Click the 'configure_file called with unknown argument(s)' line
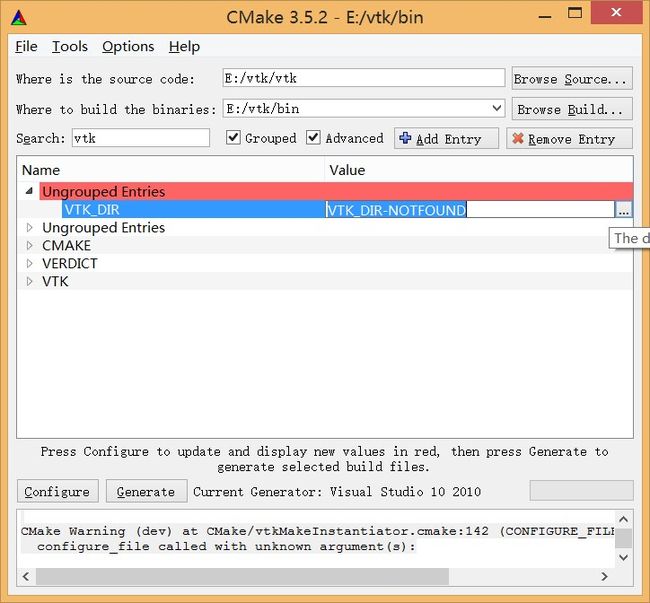 226,546
